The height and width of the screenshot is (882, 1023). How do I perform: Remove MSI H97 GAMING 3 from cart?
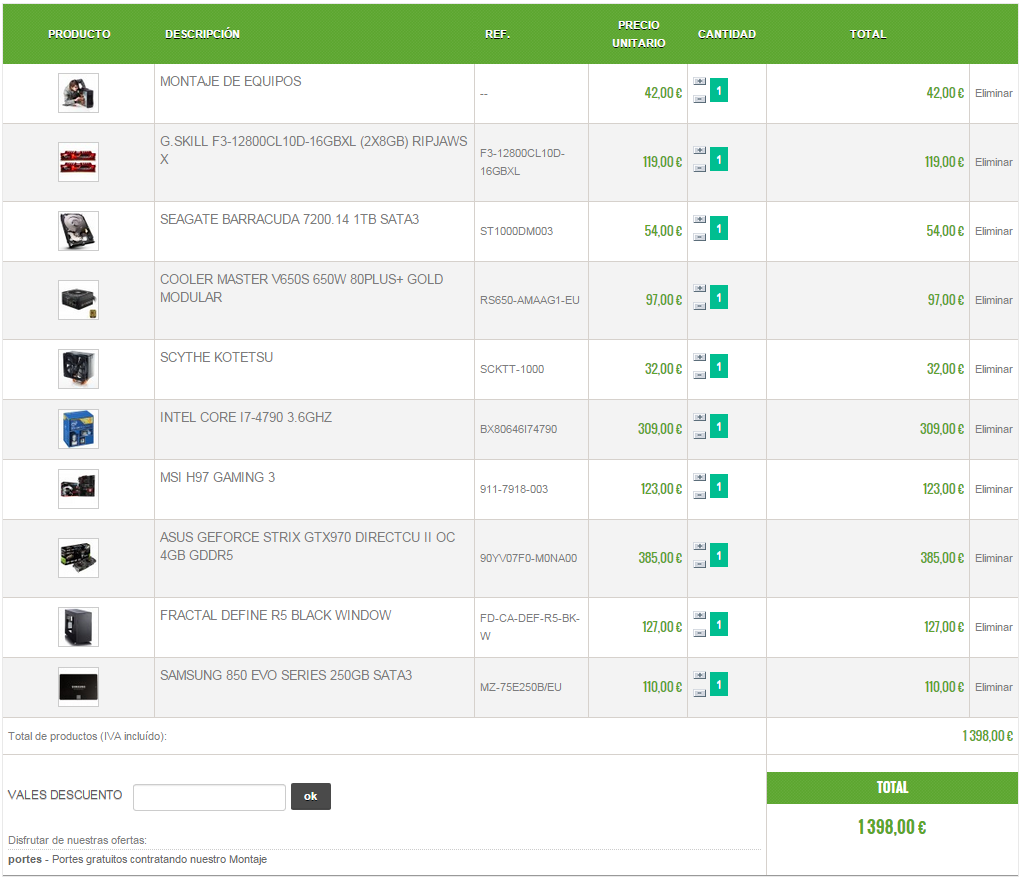(994, 490)
